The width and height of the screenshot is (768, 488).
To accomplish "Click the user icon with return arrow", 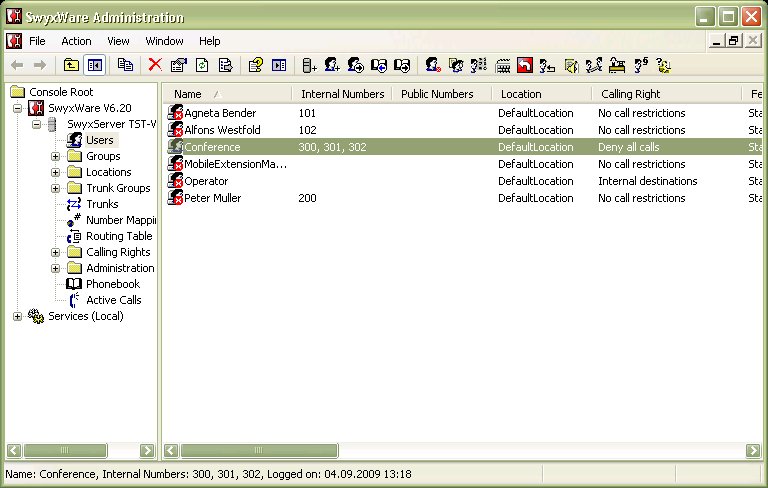I will tap(548, 65).
